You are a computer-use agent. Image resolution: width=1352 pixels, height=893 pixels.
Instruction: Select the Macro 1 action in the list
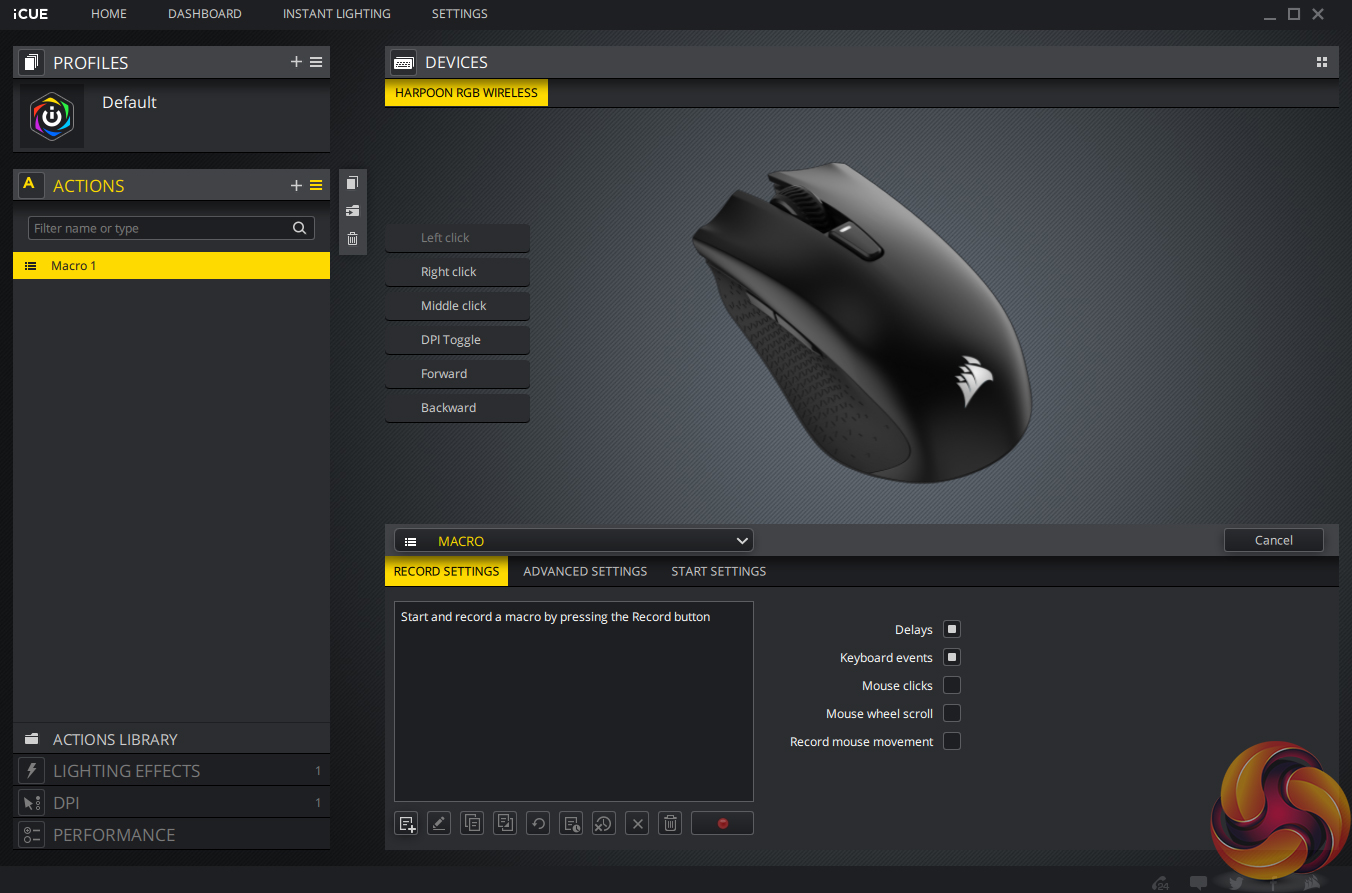[171, 265]
